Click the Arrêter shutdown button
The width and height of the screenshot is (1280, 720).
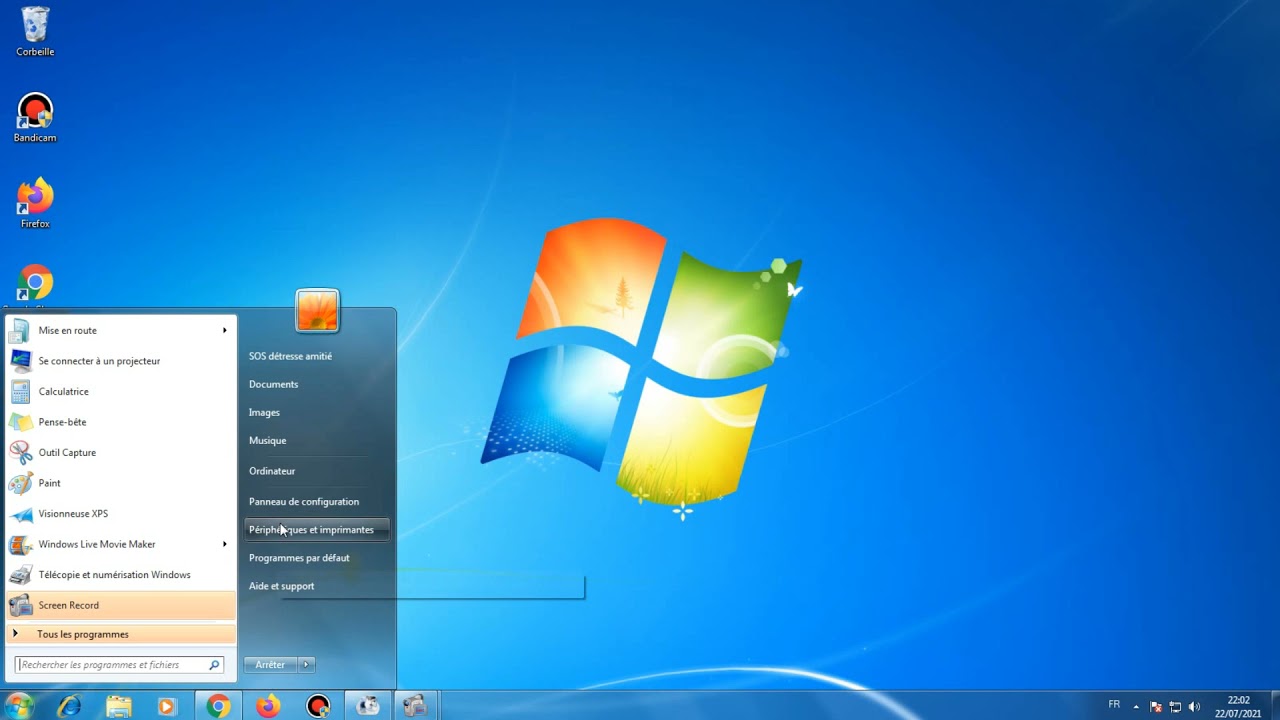(270, 665)
